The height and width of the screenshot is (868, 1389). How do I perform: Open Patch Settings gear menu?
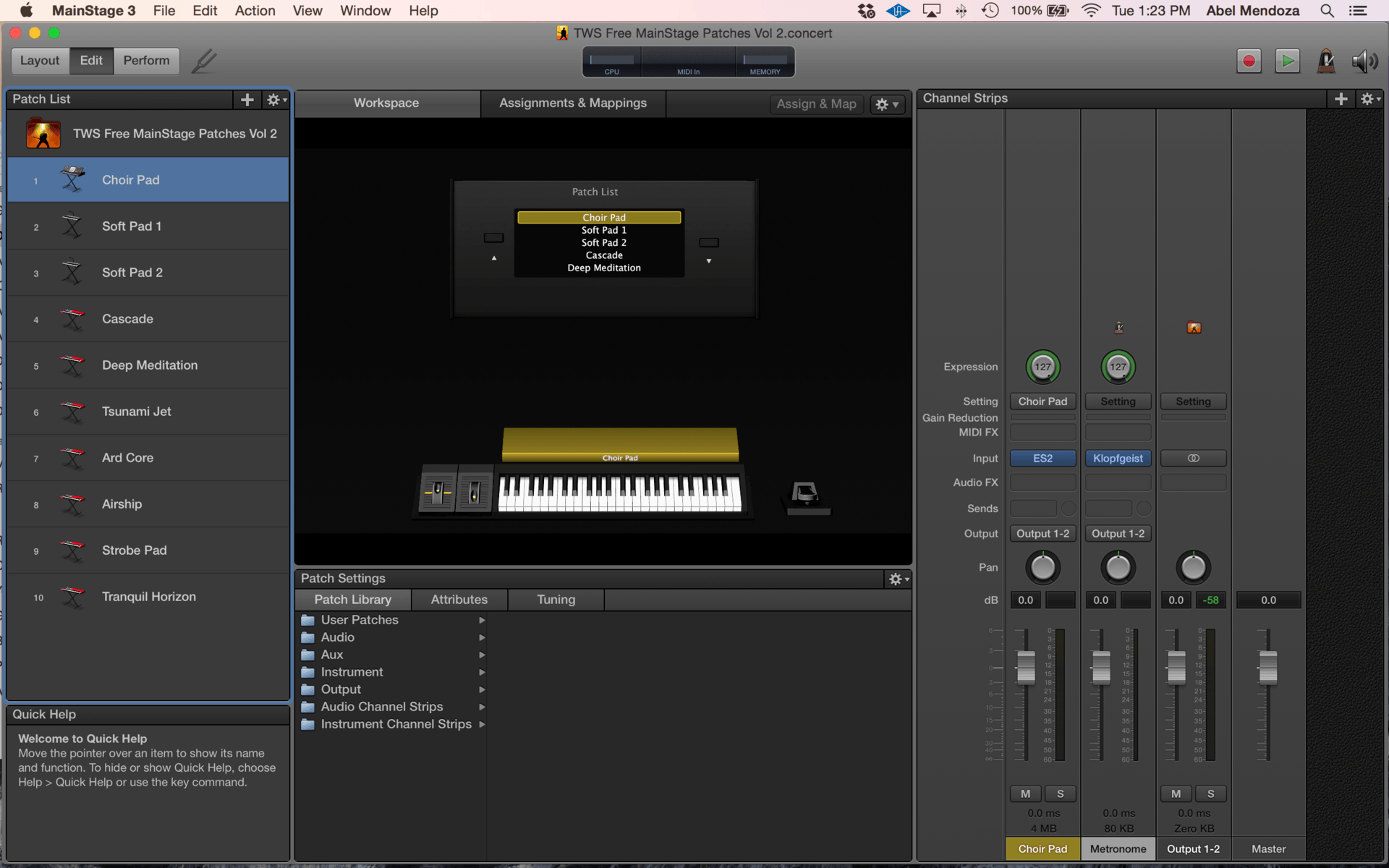pyautogui.click(x=898, y=579)
